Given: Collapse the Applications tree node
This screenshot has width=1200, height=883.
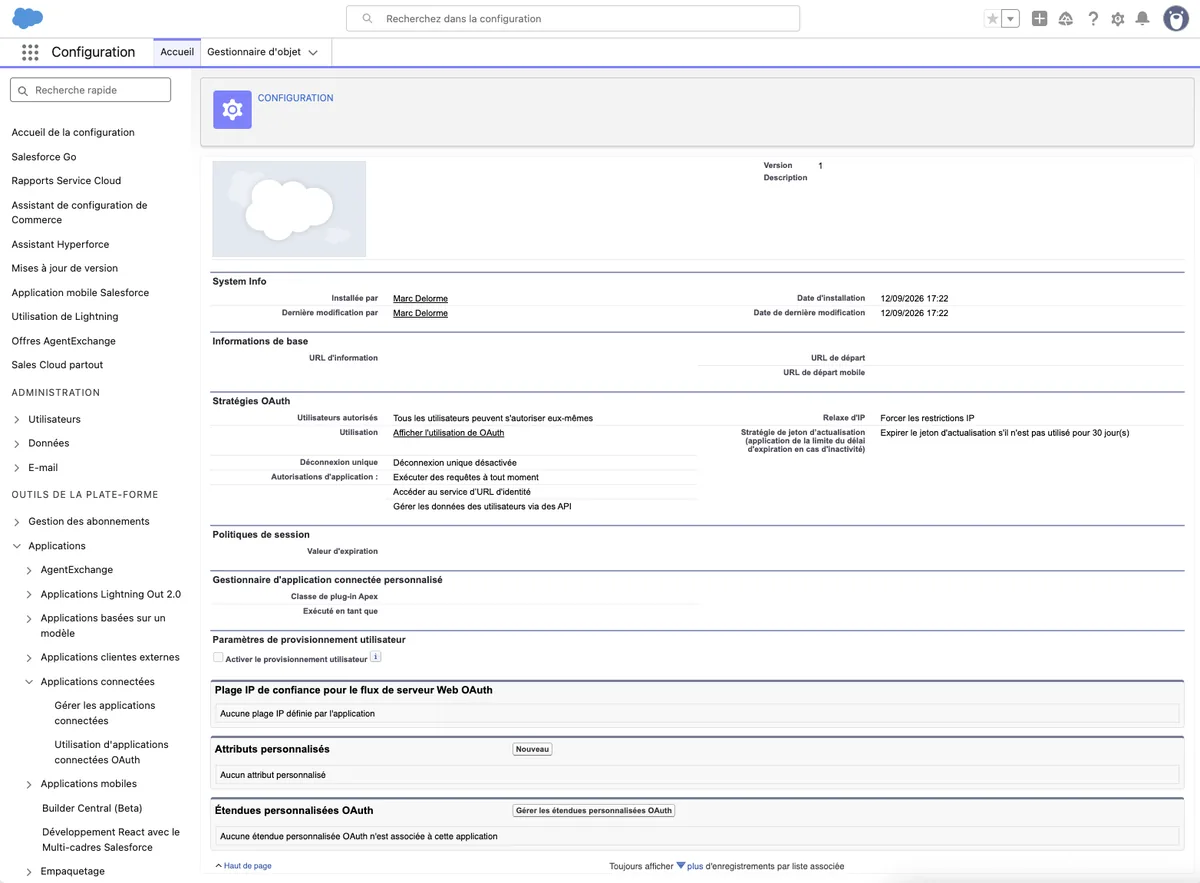Looking at the screenshot, I should 17,546.
